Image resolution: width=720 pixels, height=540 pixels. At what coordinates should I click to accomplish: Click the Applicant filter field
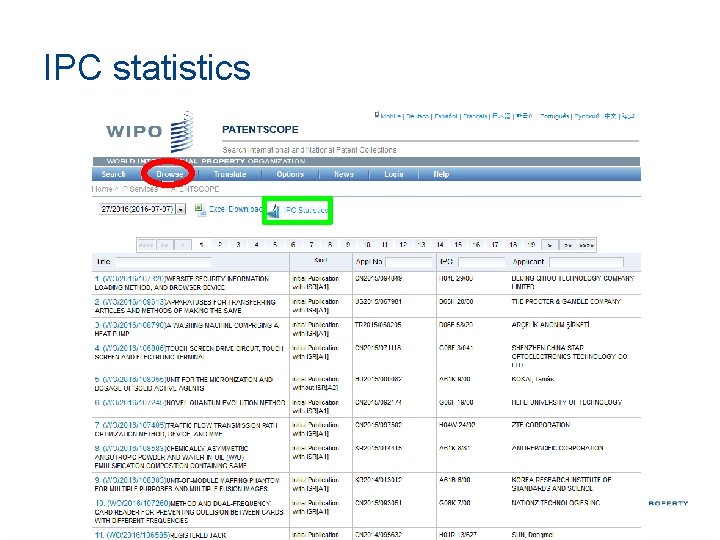click(586, 262)
